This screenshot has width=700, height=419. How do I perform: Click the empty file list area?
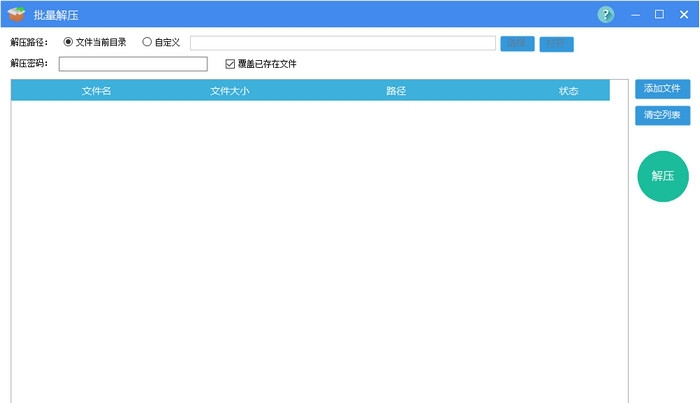coord(319,250)
